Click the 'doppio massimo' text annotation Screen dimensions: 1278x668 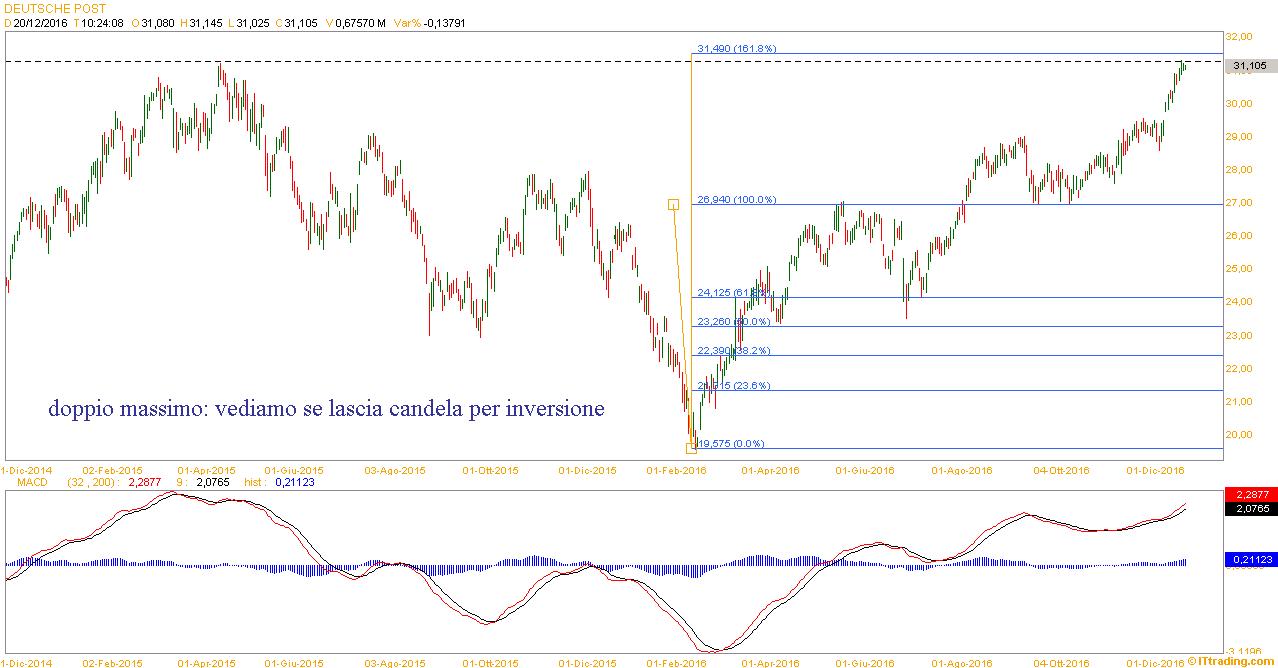point(326,409)
